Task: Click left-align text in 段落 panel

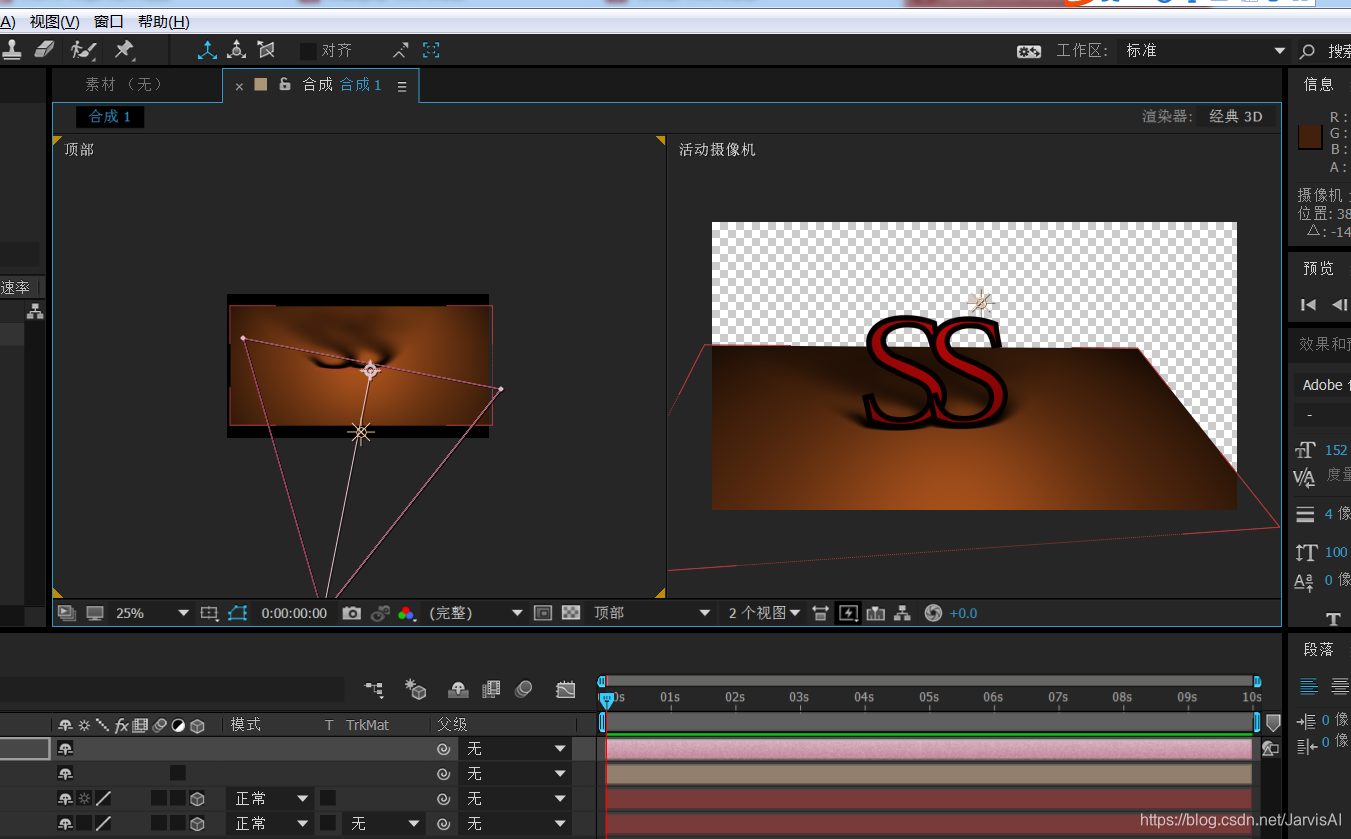Action: tap(1308, 686)
